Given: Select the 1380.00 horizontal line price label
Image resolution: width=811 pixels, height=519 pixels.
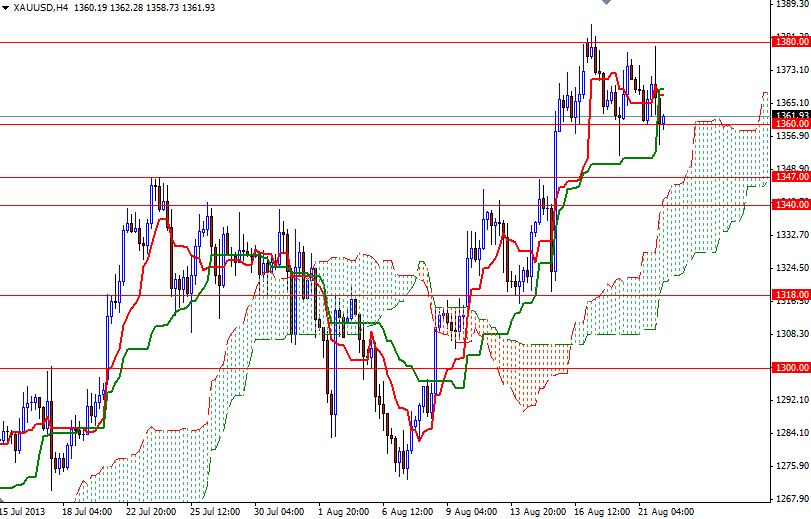Looking at the screenshot, I should 791,42.
